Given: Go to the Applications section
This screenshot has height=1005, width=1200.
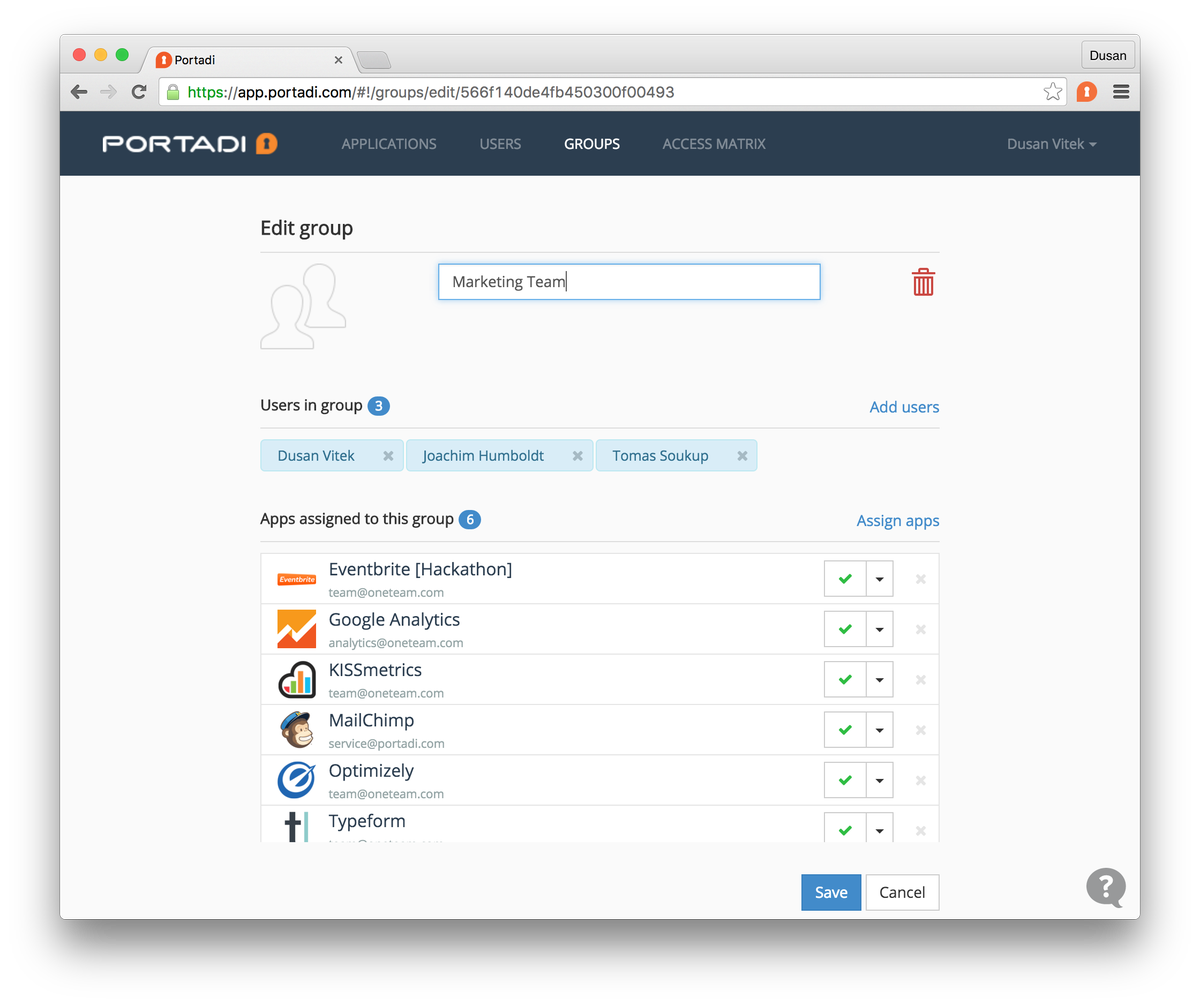Looking at the screenshot, I should (x=389, y=144).
